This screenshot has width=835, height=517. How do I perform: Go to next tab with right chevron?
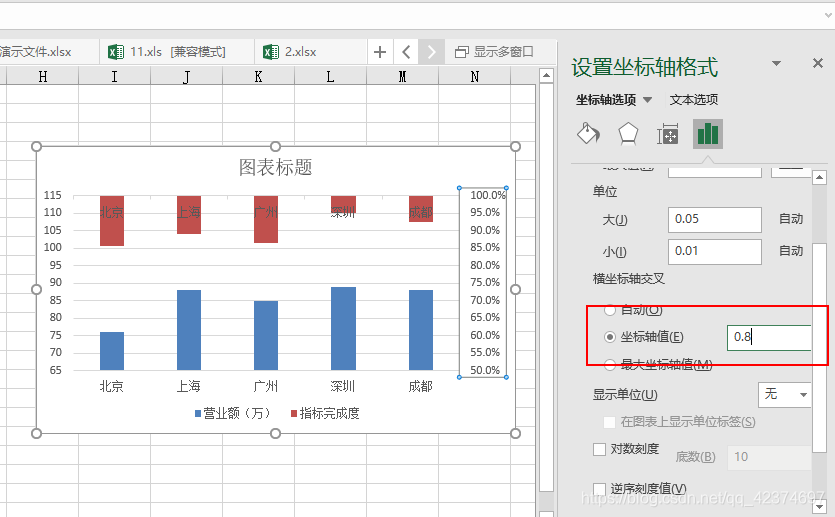click(x=431, y=52)
